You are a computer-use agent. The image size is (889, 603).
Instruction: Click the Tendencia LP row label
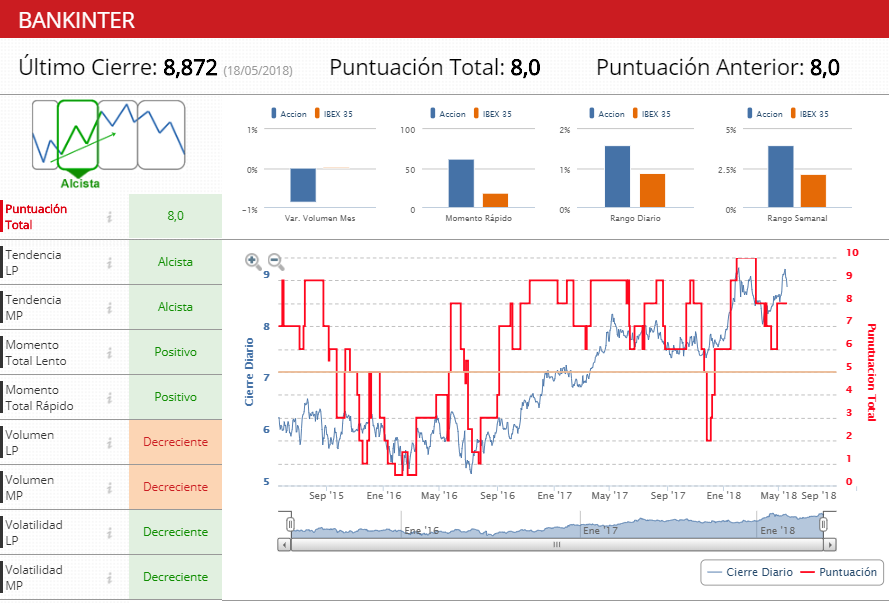(33, 262)
